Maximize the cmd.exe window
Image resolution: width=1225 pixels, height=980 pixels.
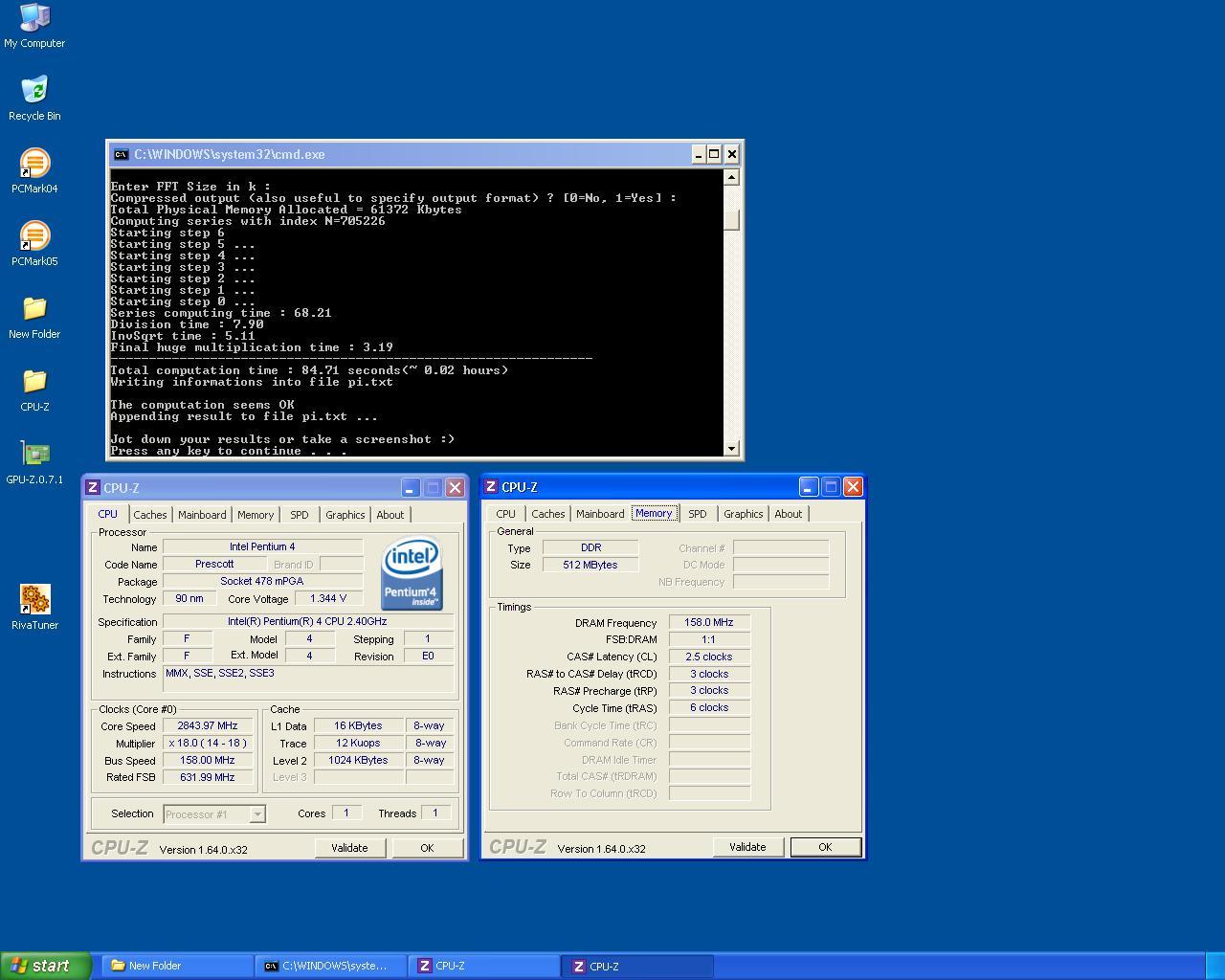tap(714, 154)
